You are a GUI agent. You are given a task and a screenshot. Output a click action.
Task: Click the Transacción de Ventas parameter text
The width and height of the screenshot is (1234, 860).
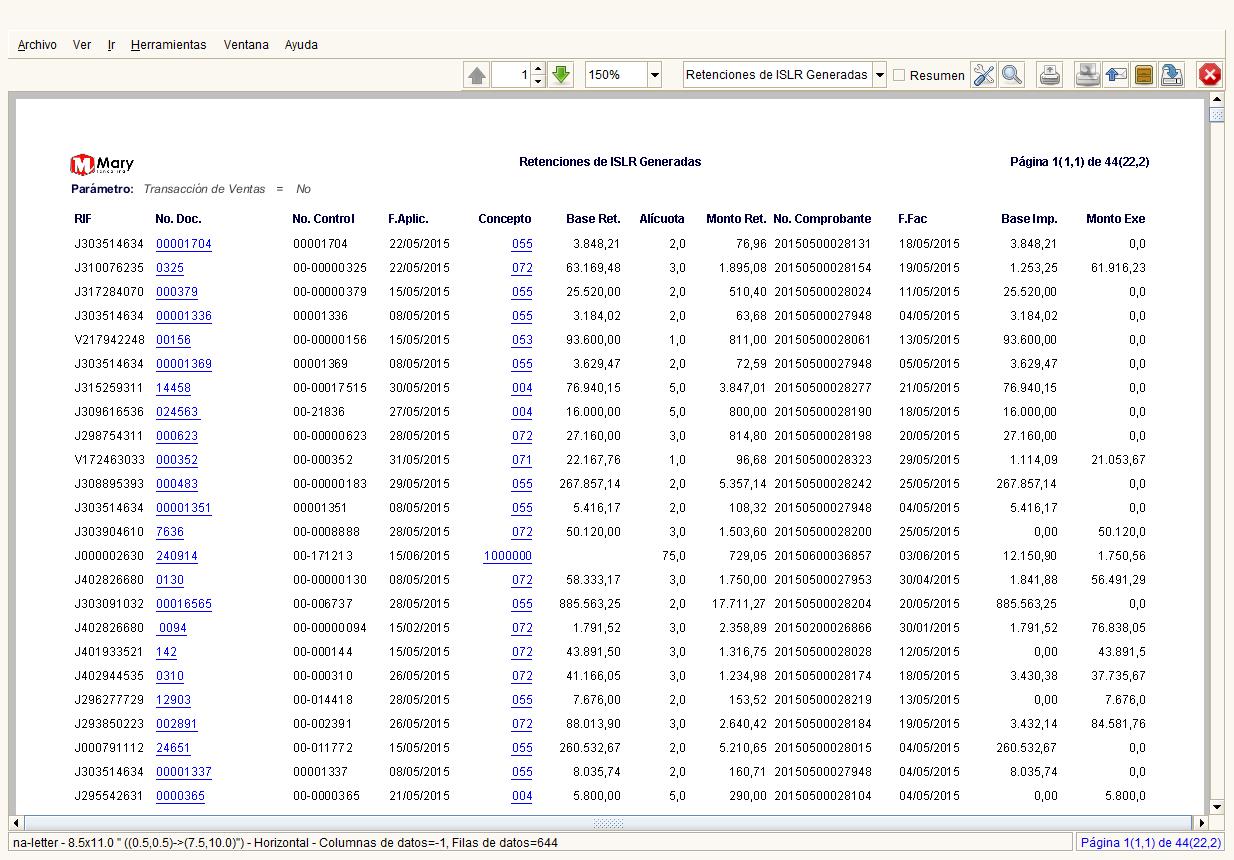[204, 189]
